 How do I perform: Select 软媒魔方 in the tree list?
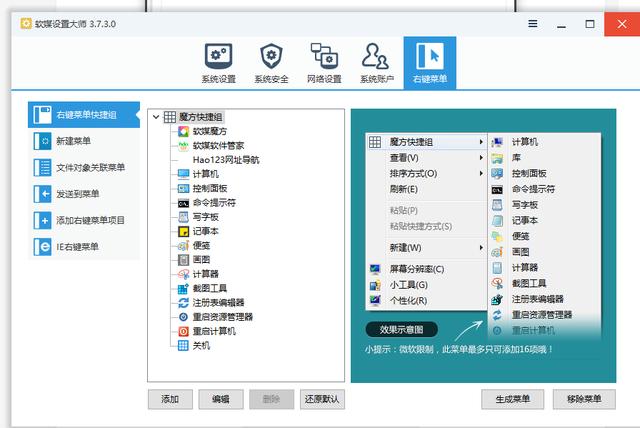(x=208, y=131)
